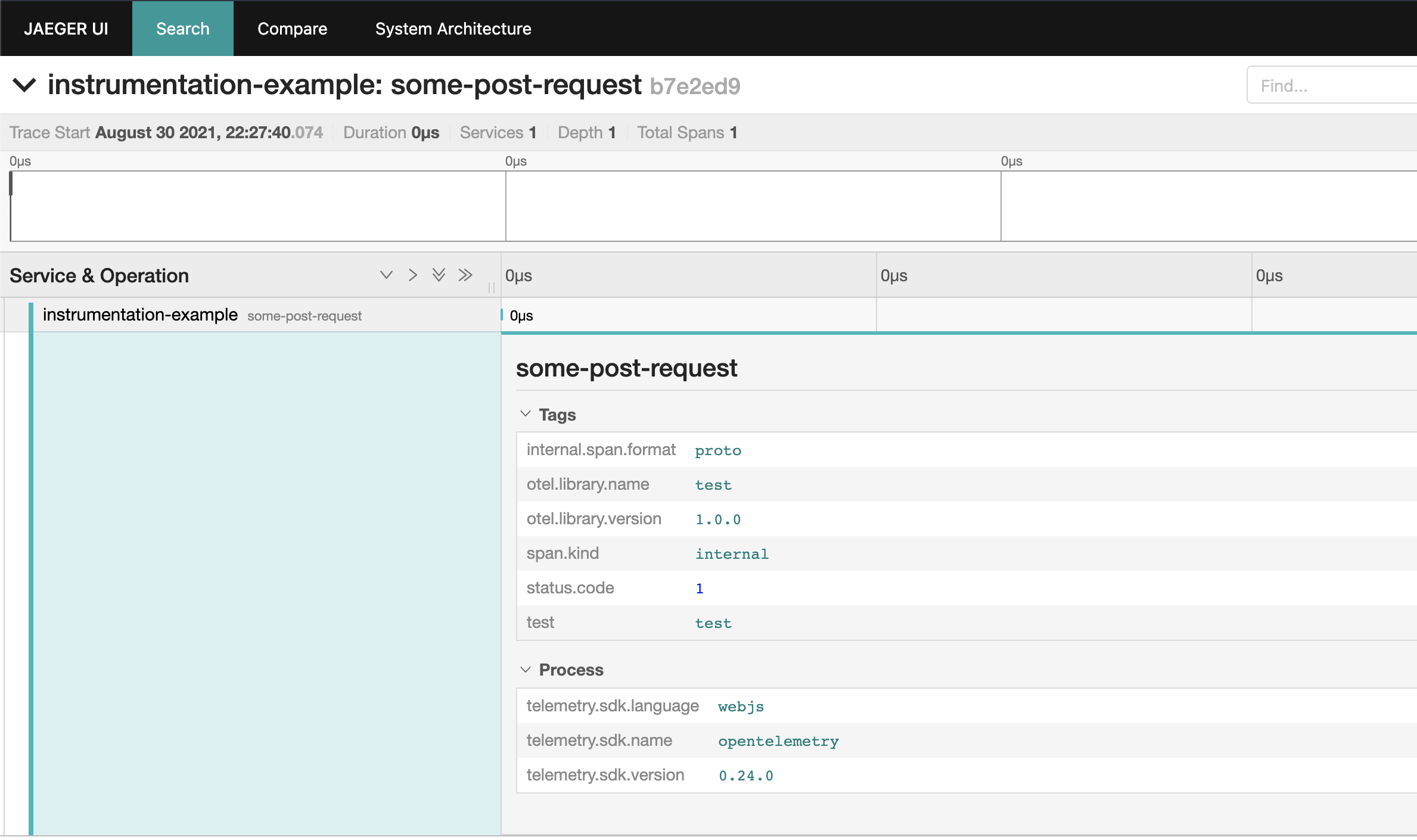Expand one level using single right chevron icon

pos(412,275)
